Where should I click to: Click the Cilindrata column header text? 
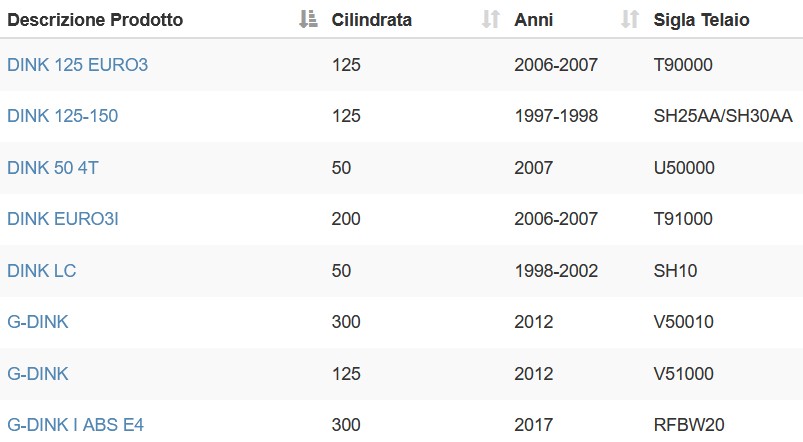tap(372, 20)
